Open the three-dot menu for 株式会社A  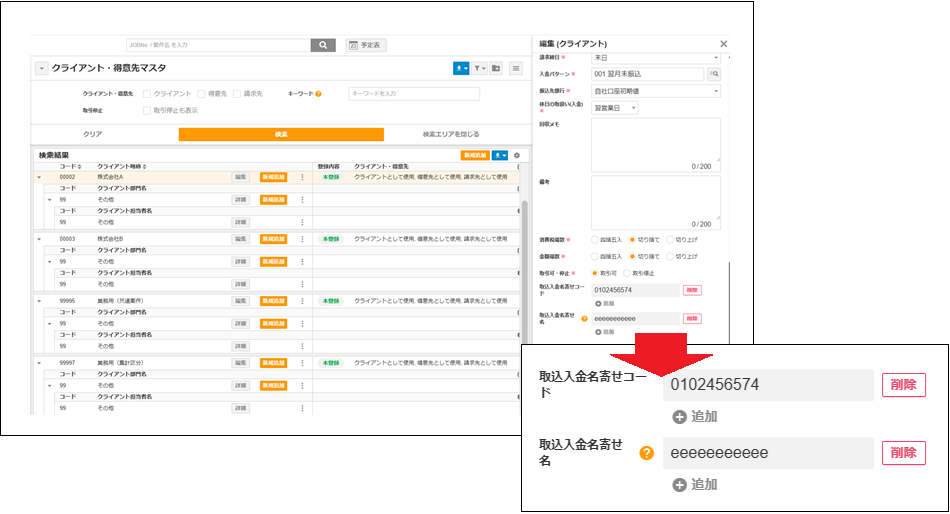[302, 177]
